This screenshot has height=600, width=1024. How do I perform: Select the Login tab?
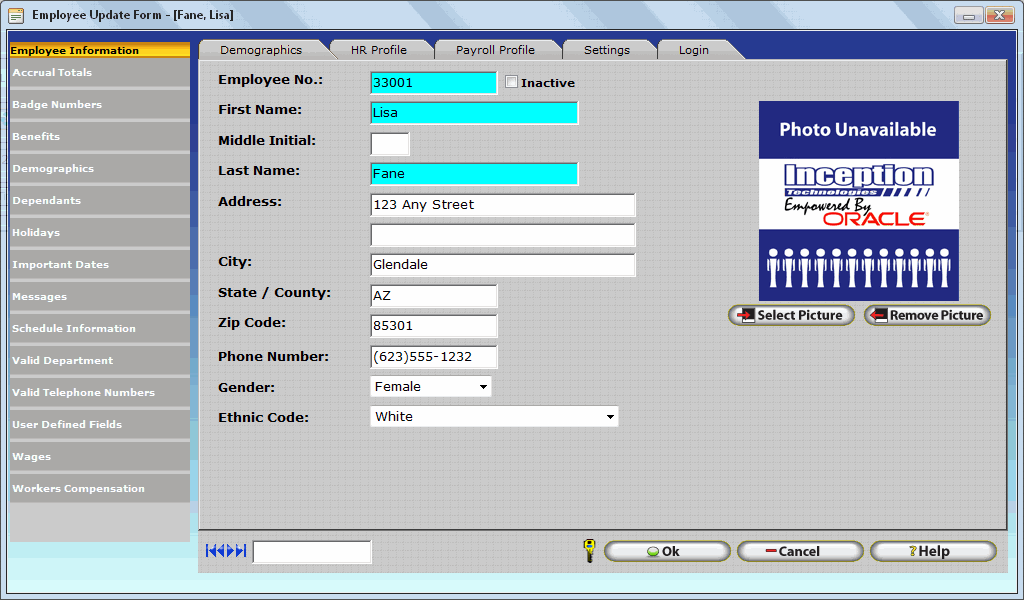[693, 50]
